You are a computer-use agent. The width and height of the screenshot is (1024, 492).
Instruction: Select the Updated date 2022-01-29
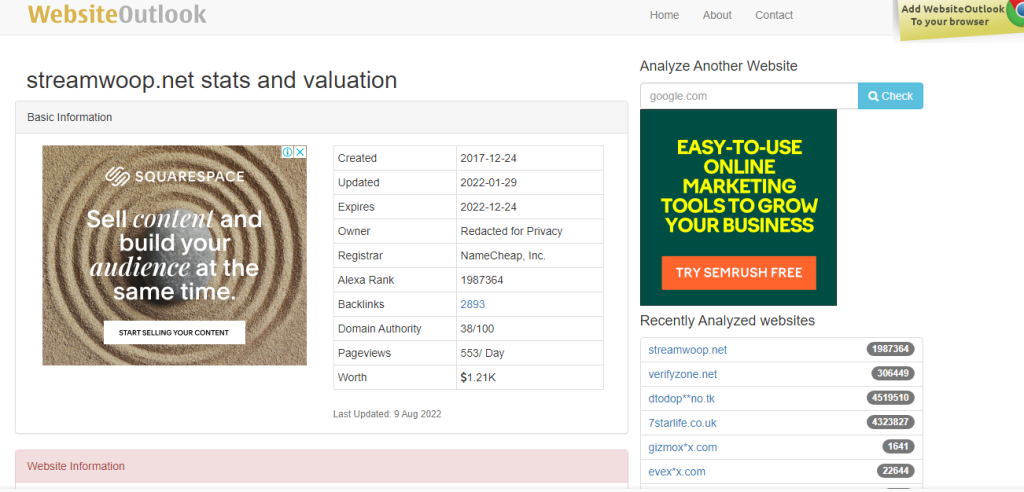(488, 182)
